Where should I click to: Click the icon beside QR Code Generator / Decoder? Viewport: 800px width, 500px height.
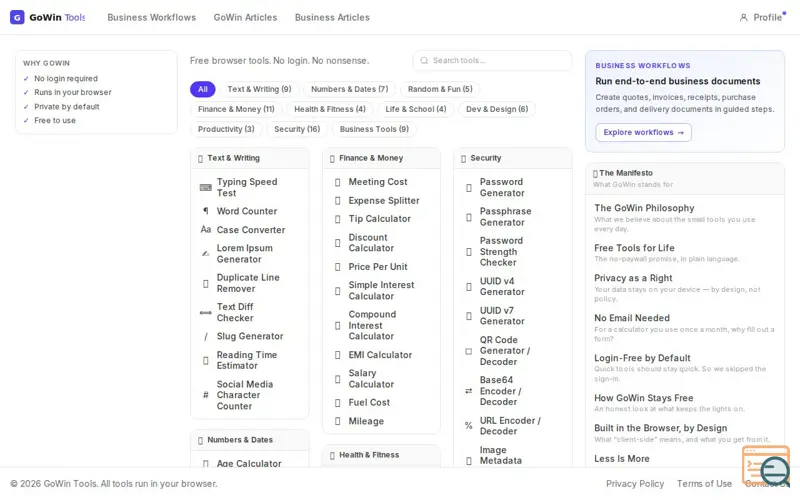tap(468, 351)
